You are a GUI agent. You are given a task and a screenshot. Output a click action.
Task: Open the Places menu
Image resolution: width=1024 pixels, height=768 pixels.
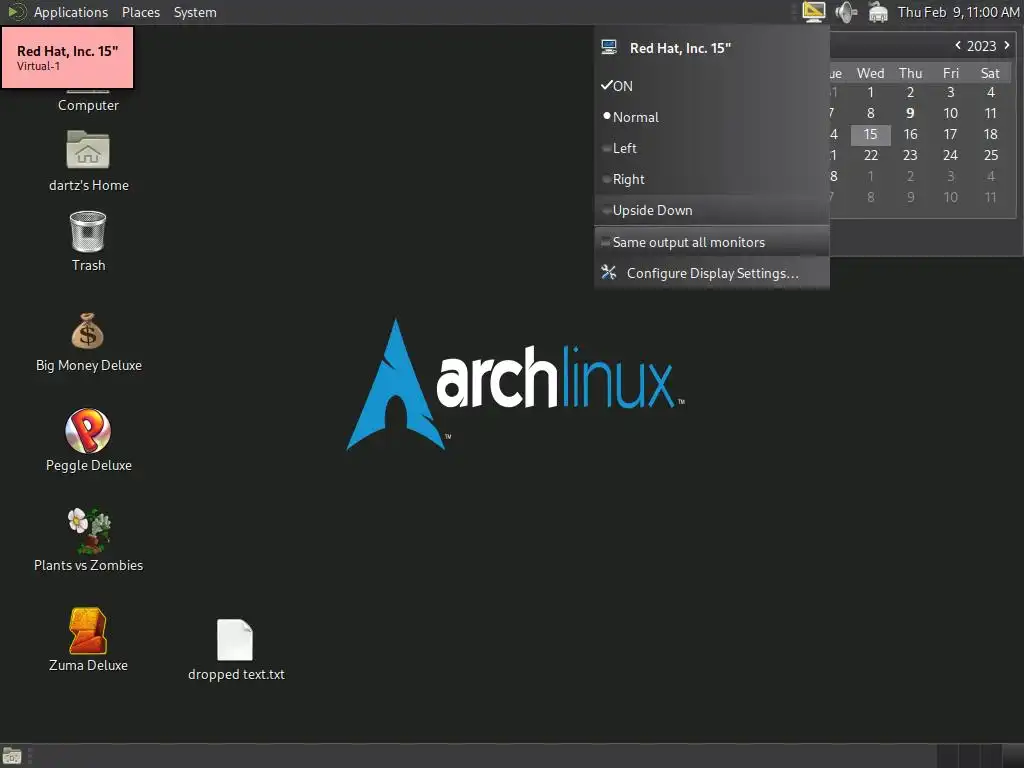[x=140, y=12]
